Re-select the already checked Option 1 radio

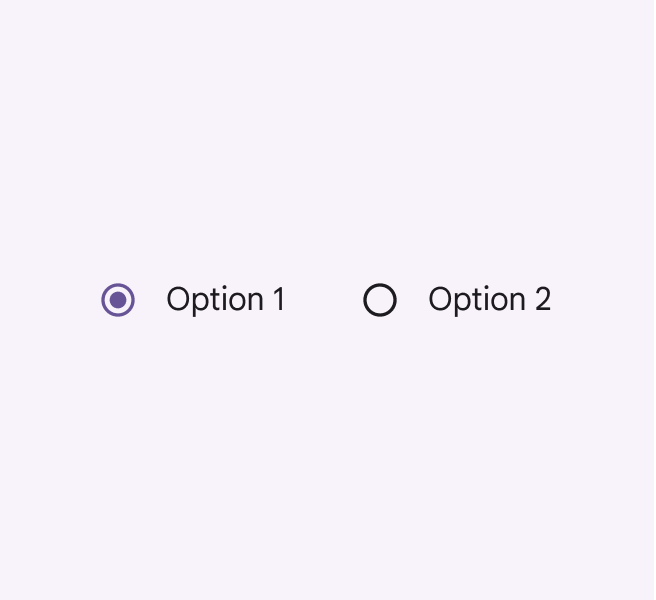(118, 300)
